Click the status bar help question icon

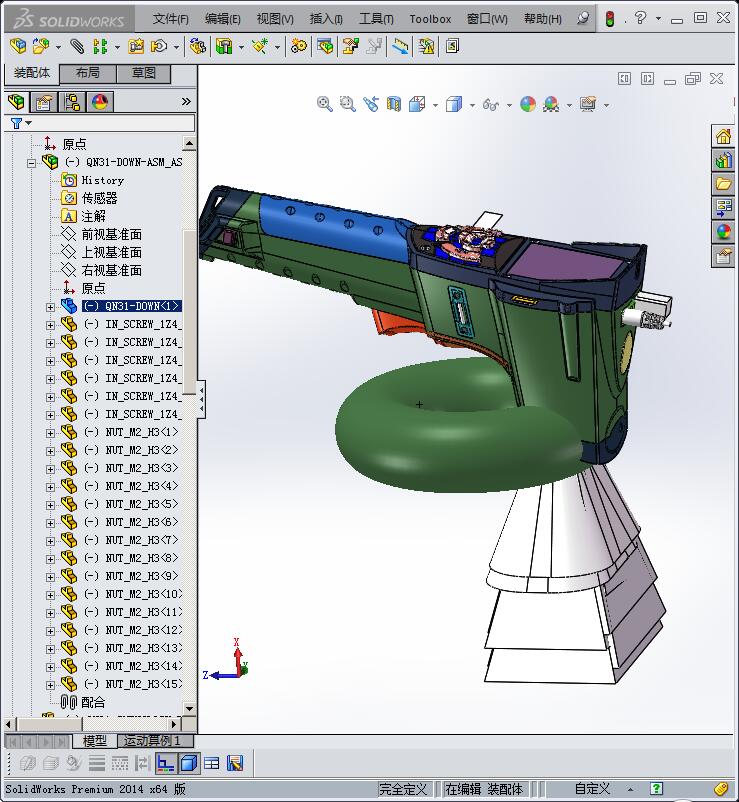(656, 789)
